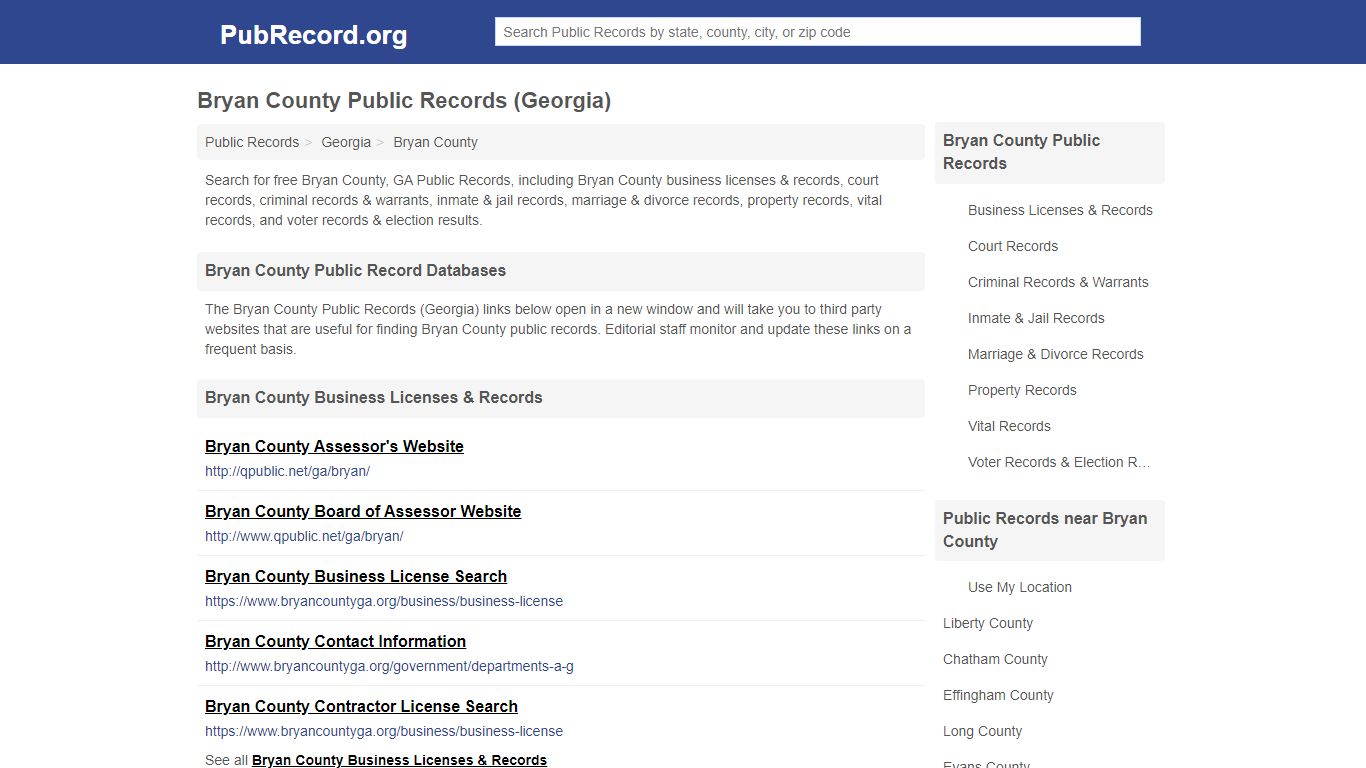Open Bryan County Business License Search

(356, 576)
